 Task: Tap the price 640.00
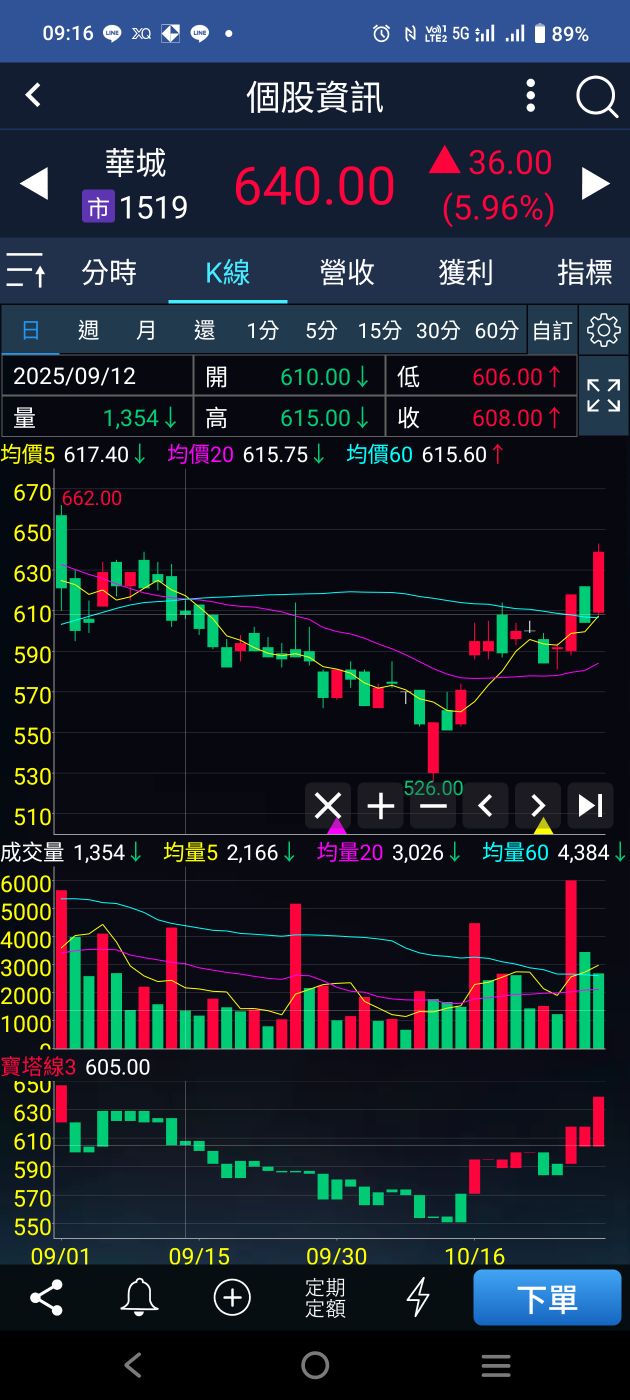314,186
